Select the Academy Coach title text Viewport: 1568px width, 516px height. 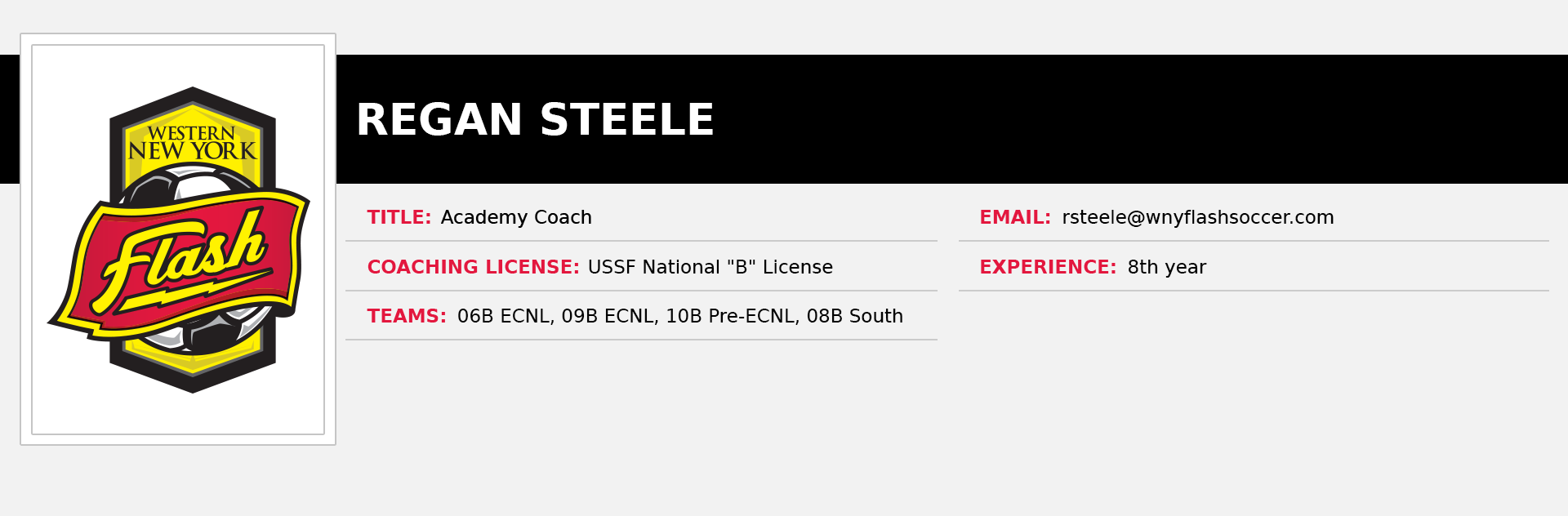click(x=516, y=218)
